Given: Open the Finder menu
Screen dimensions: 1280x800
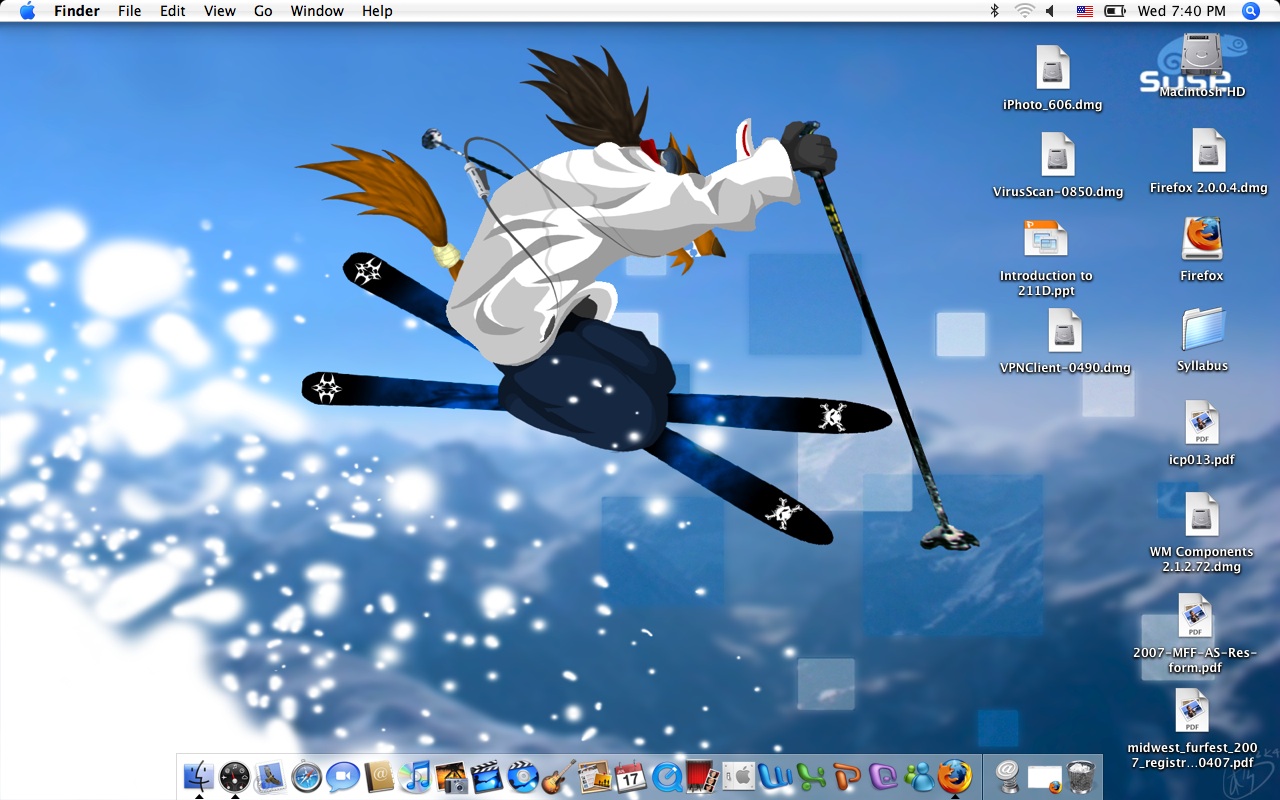Looking at the screenshot, I should tap(77, 11).
